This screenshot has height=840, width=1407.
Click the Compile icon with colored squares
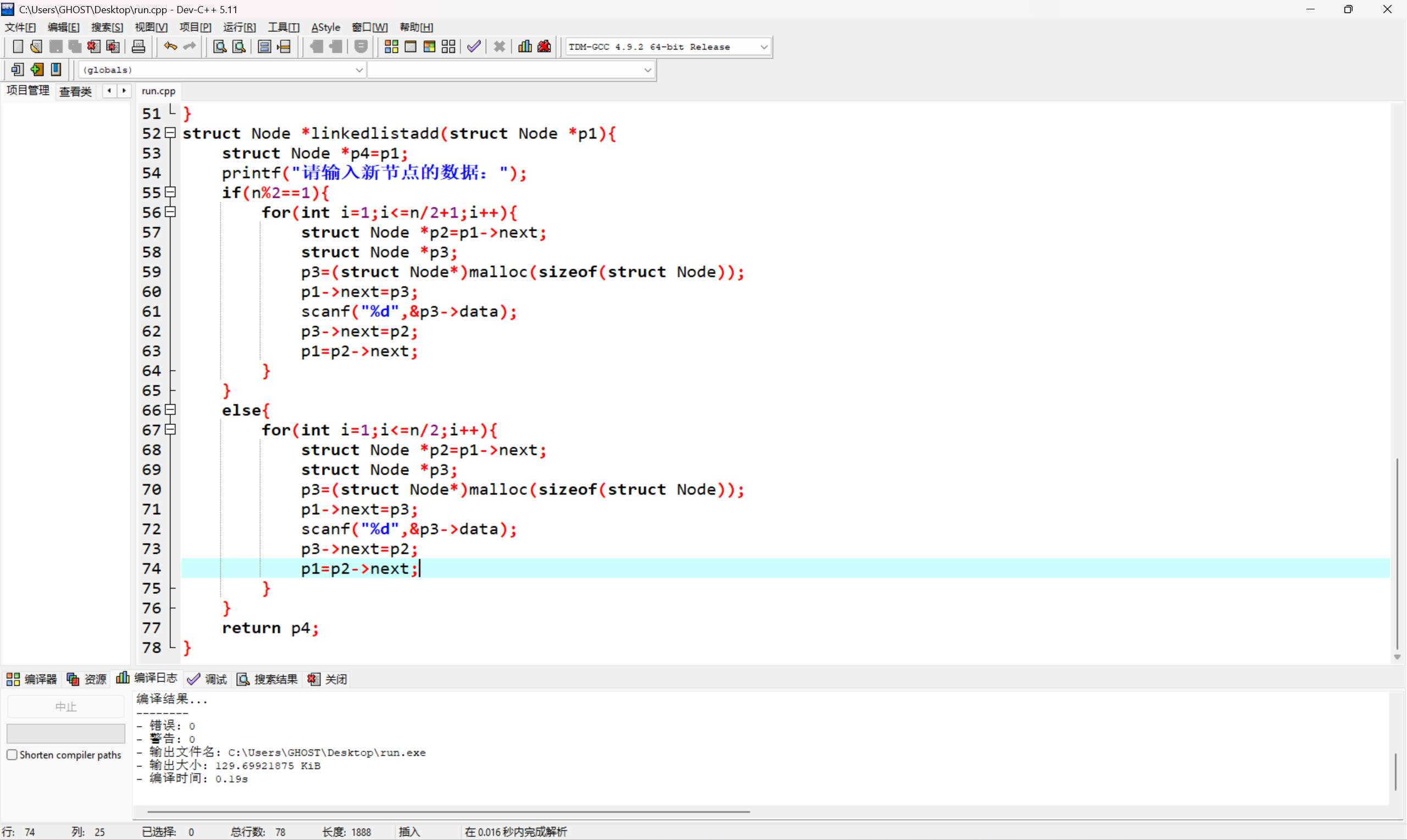tap(391, 46)
